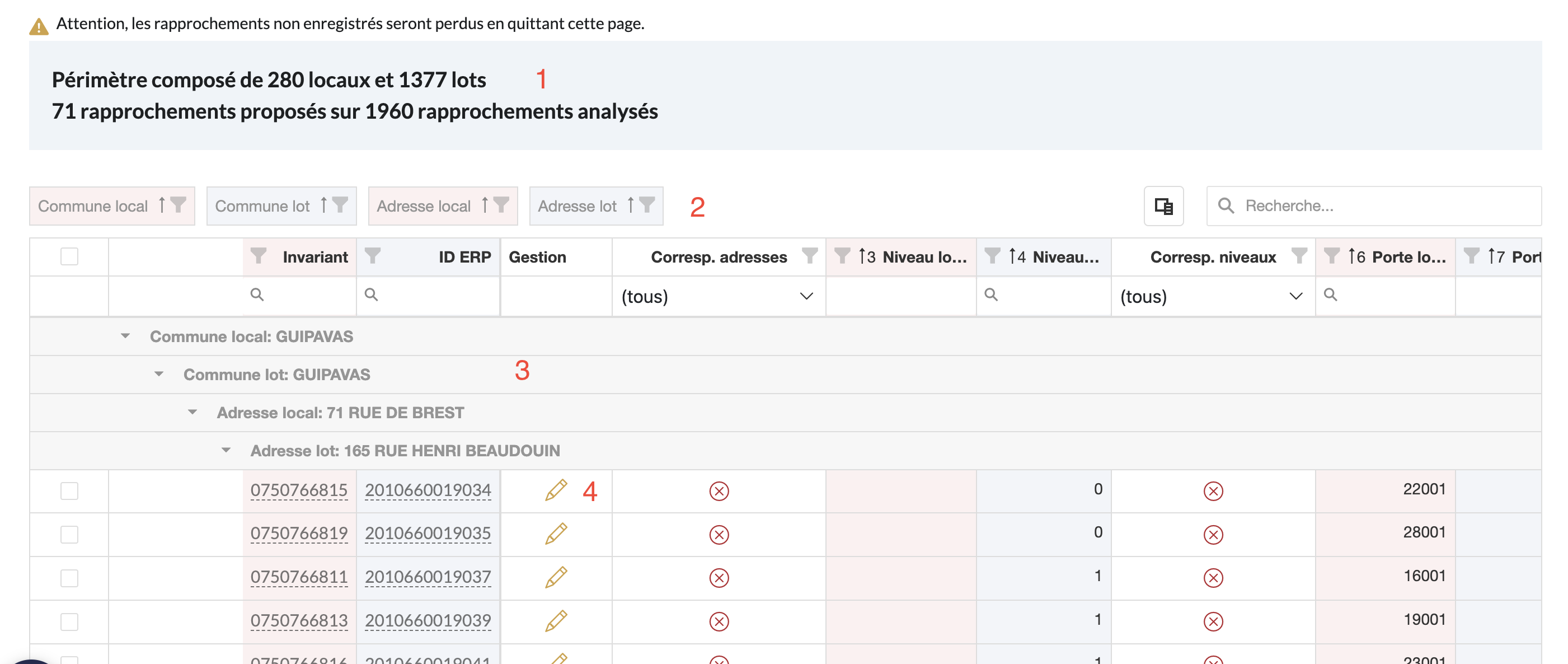This screenshot has width=1568, height=664.
Task: Collapse Adresse local: 71 RUE DE BREST group
Action: (193, 413)
